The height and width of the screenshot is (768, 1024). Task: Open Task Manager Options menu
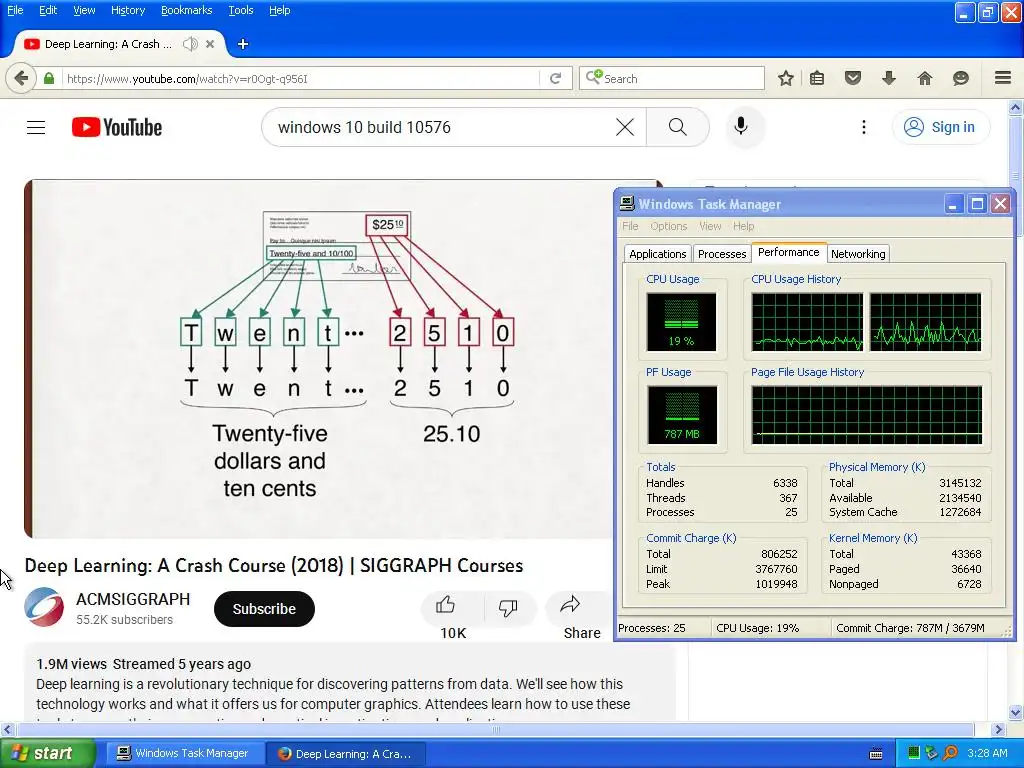point(668,226)
